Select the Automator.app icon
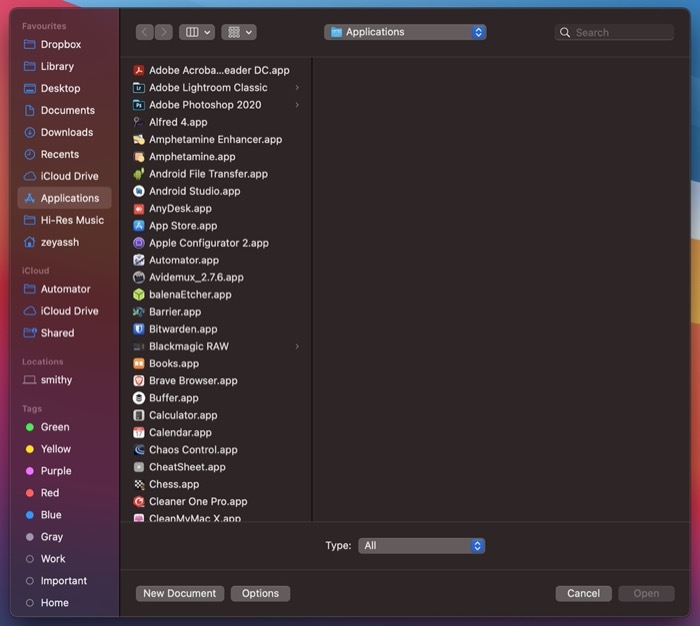 point(139,260)
